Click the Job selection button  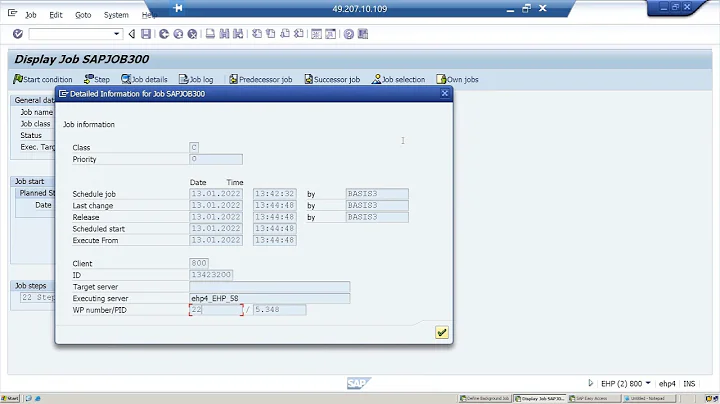pyautogui.click(x=398, y=79)
